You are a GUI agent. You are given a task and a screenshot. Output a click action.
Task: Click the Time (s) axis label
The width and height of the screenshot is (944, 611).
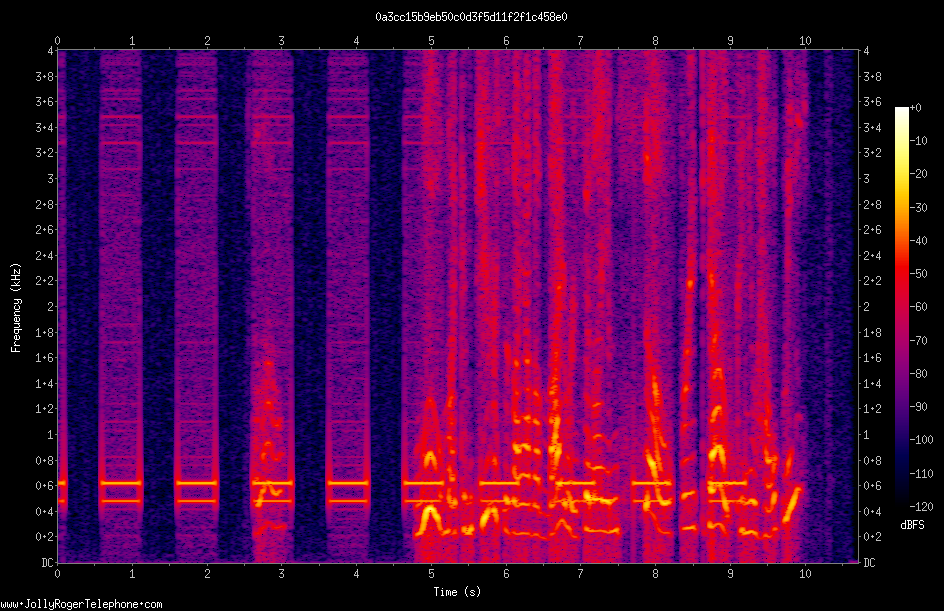(x=457, y=592)
